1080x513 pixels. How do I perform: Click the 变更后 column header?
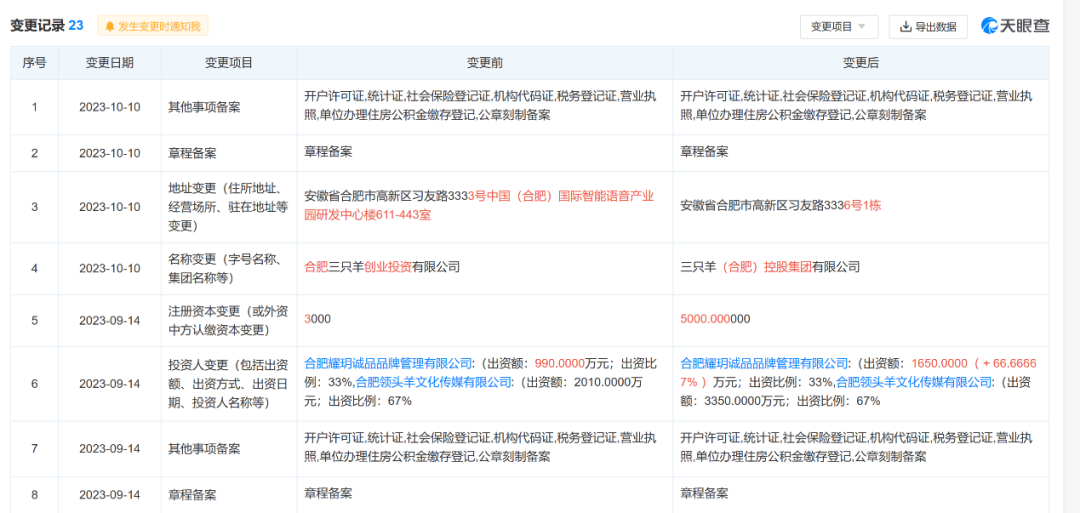point(861,63)
